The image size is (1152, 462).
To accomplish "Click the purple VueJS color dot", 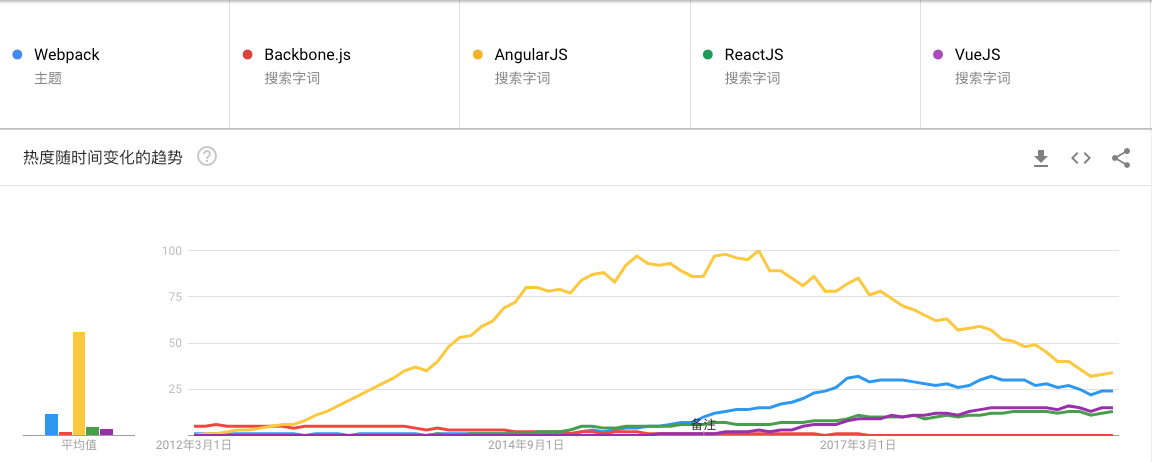I will click(937, 55).
